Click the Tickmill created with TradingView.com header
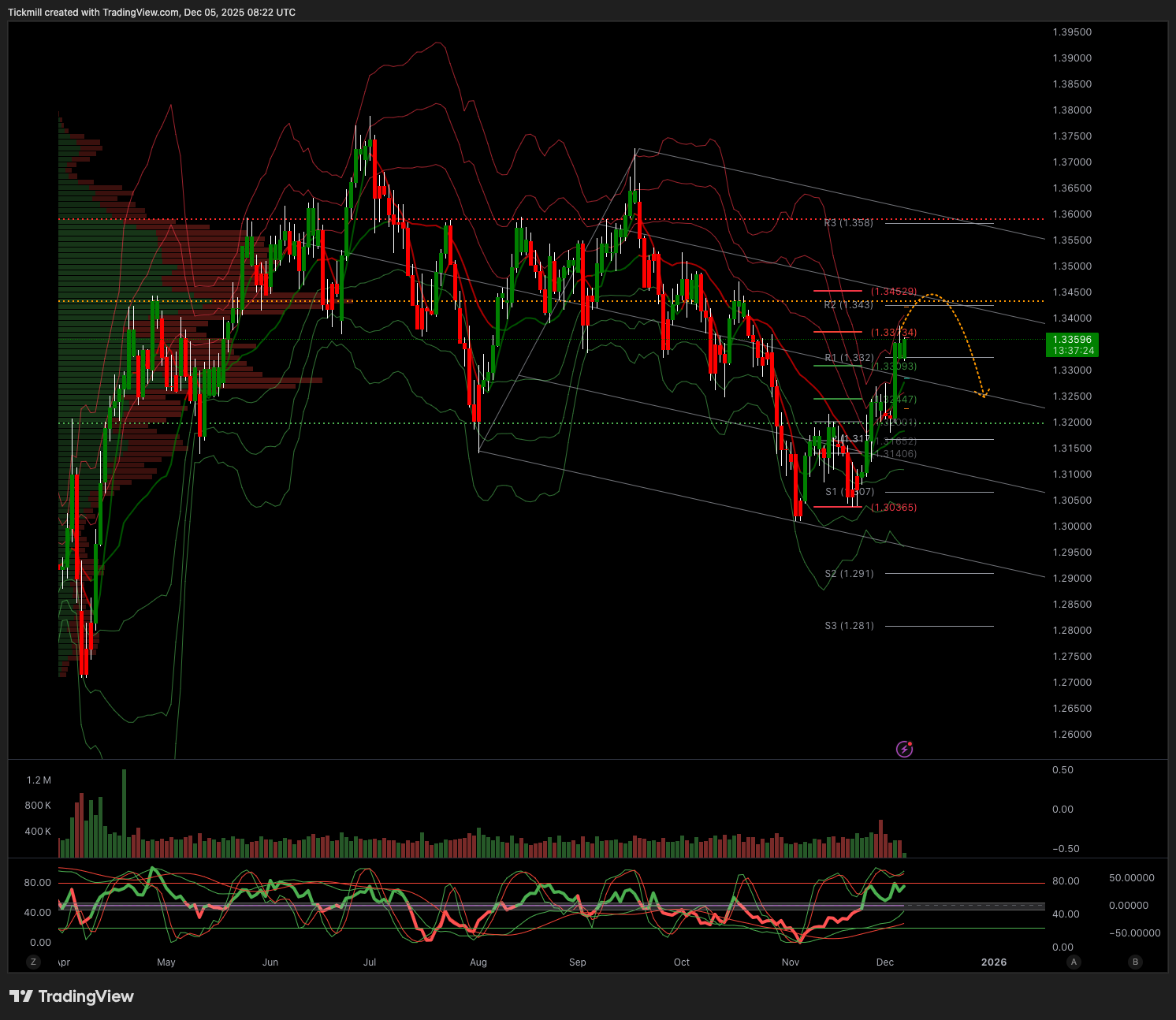 point(151,13)
